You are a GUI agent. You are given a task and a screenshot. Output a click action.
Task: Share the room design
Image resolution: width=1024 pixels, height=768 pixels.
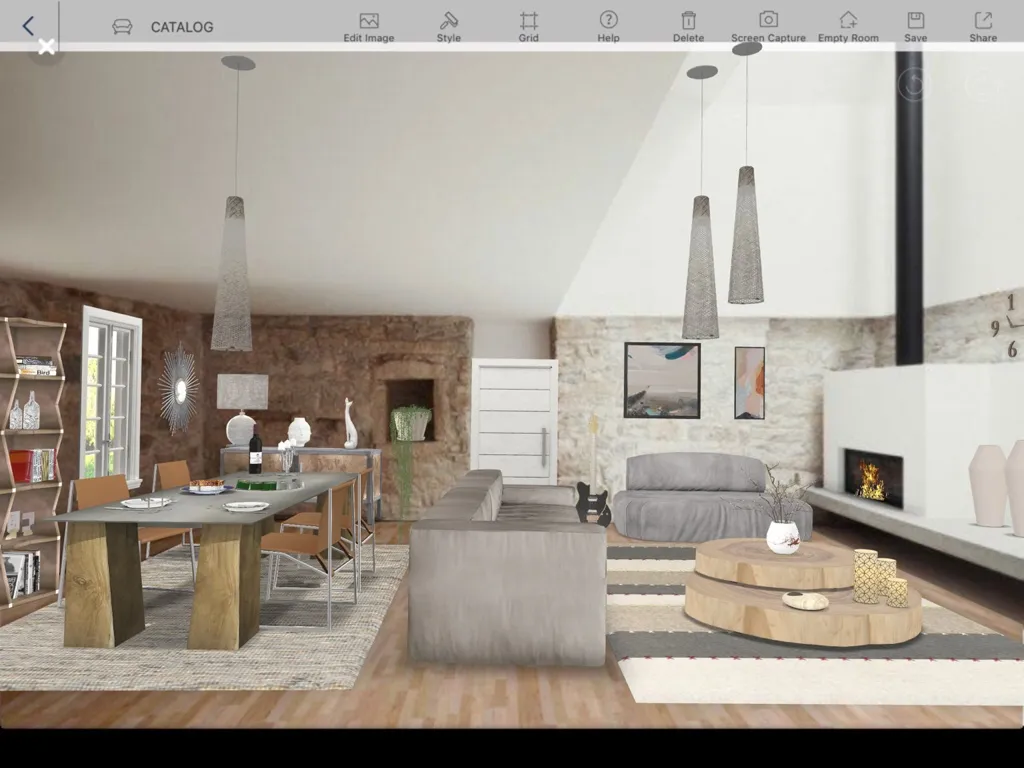point(983,27)
